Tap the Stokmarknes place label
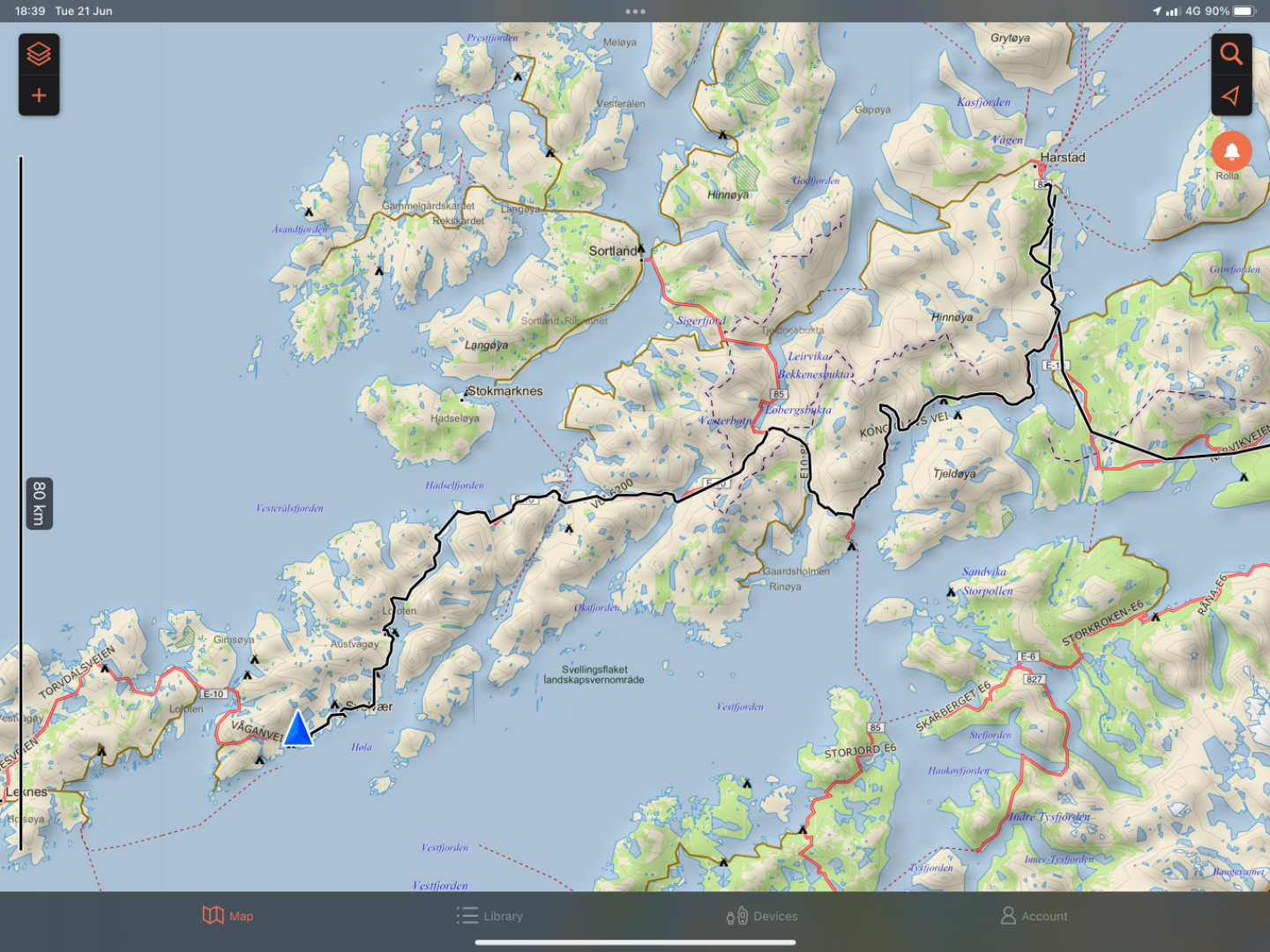The height and width of the screenshot is (952, 1270). [x=504, y=390]
